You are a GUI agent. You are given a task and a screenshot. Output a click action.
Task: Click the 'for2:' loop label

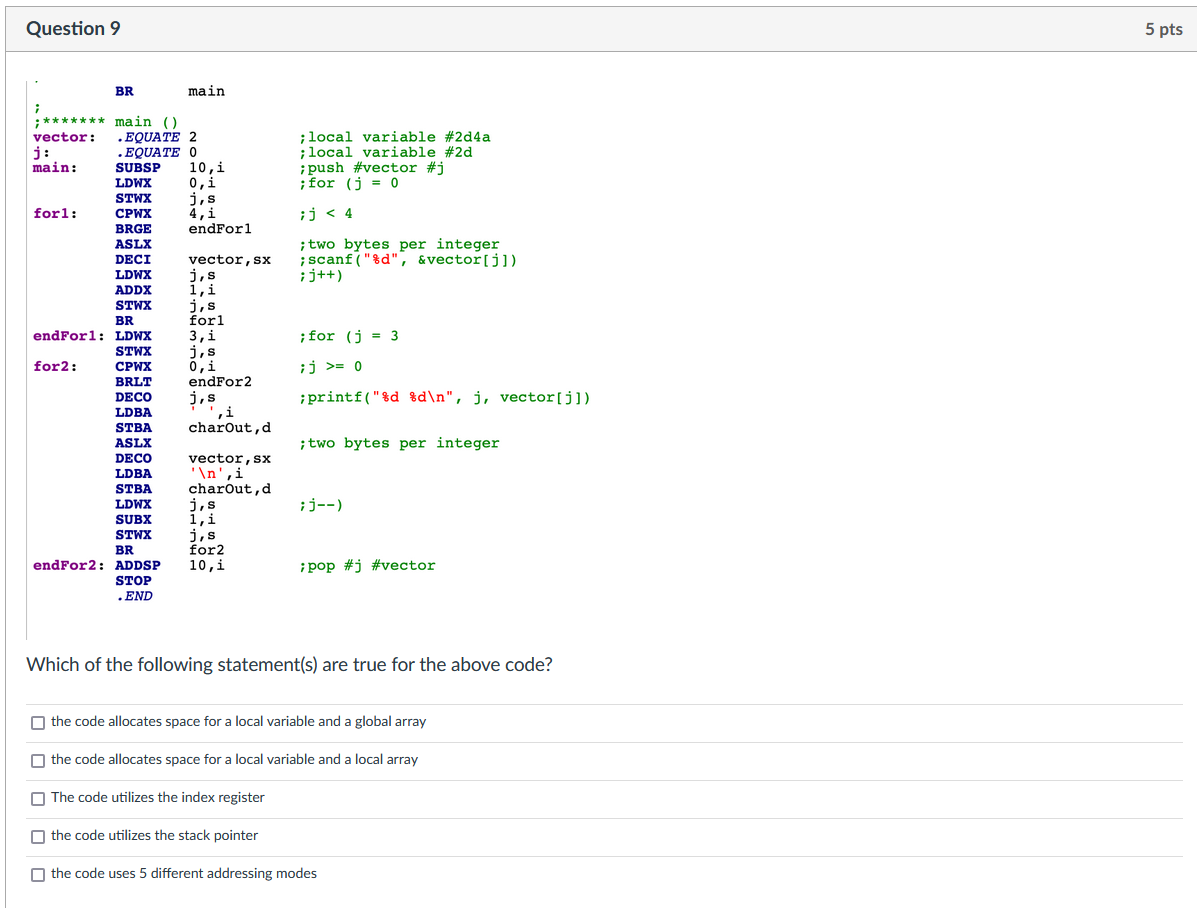(55, 366)
